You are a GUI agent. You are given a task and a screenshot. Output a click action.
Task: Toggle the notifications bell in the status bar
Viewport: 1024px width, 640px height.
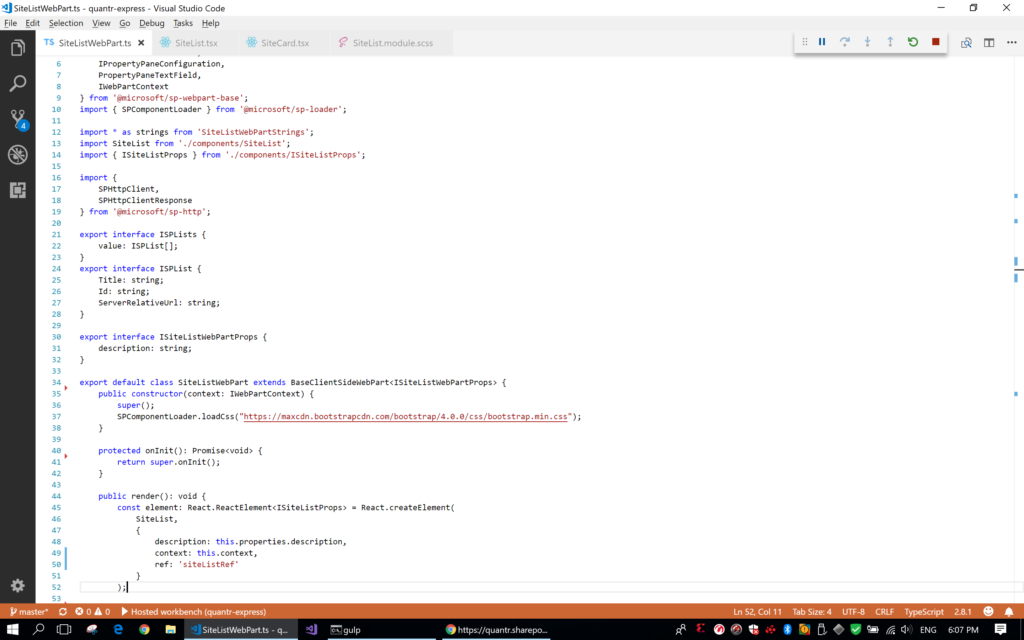pyautogui.click(x=1008, y=611)
